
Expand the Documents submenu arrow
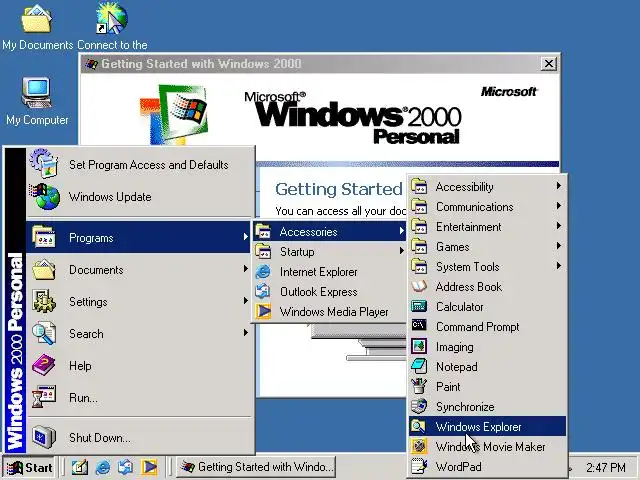point(245,269)
